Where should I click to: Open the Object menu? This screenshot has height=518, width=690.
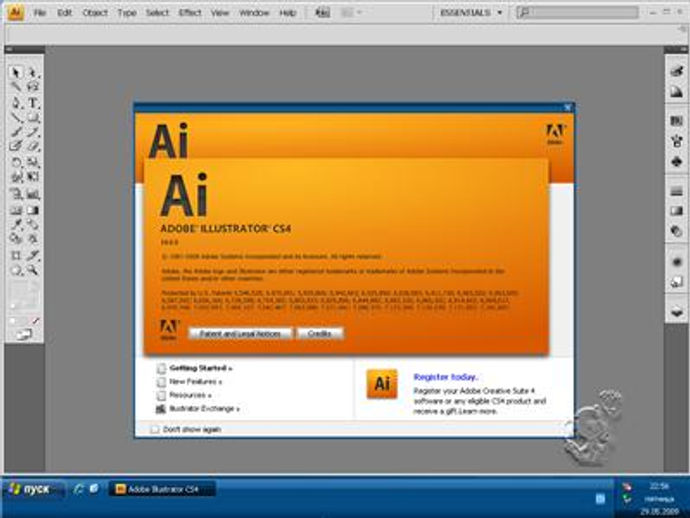coord(95,13)
